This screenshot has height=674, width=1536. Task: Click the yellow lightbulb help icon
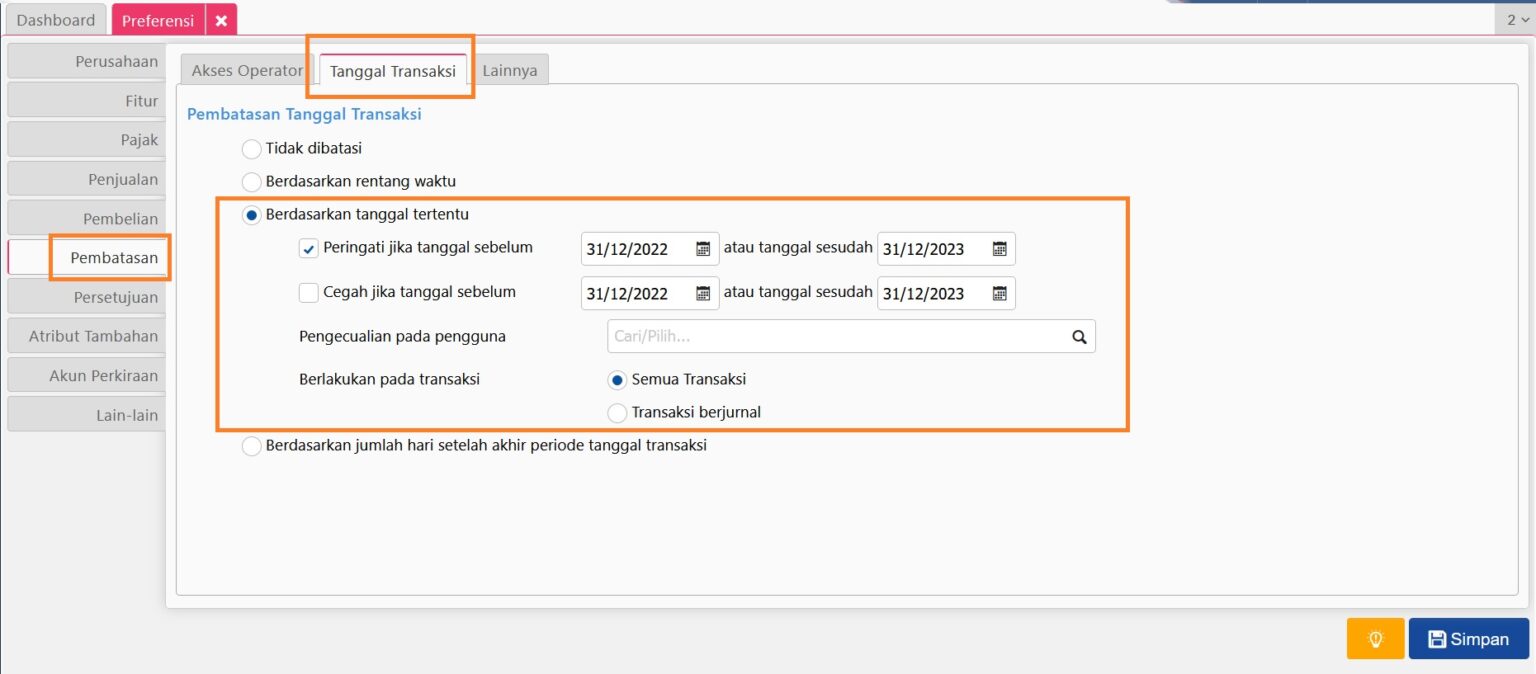click(1374, 638)
